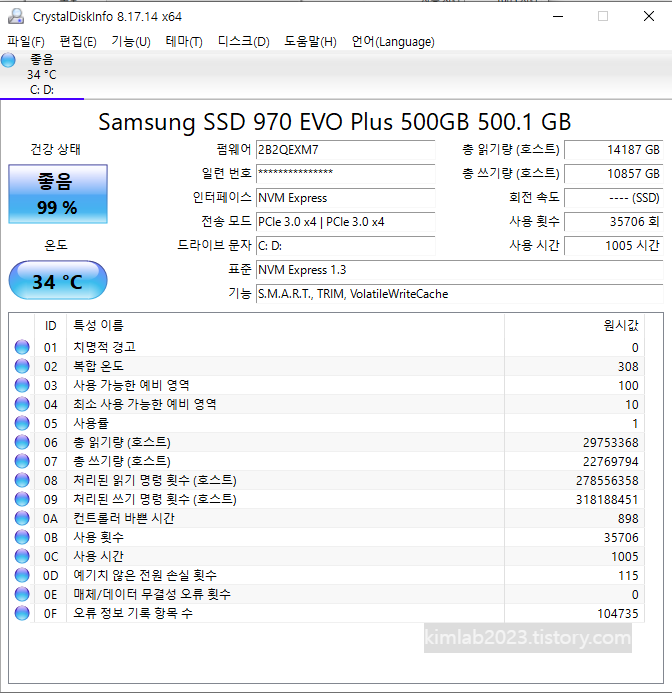Click the 좋음 99 % health status button
Viewport: 672px width, 693px height.
[x=58, y=194]
